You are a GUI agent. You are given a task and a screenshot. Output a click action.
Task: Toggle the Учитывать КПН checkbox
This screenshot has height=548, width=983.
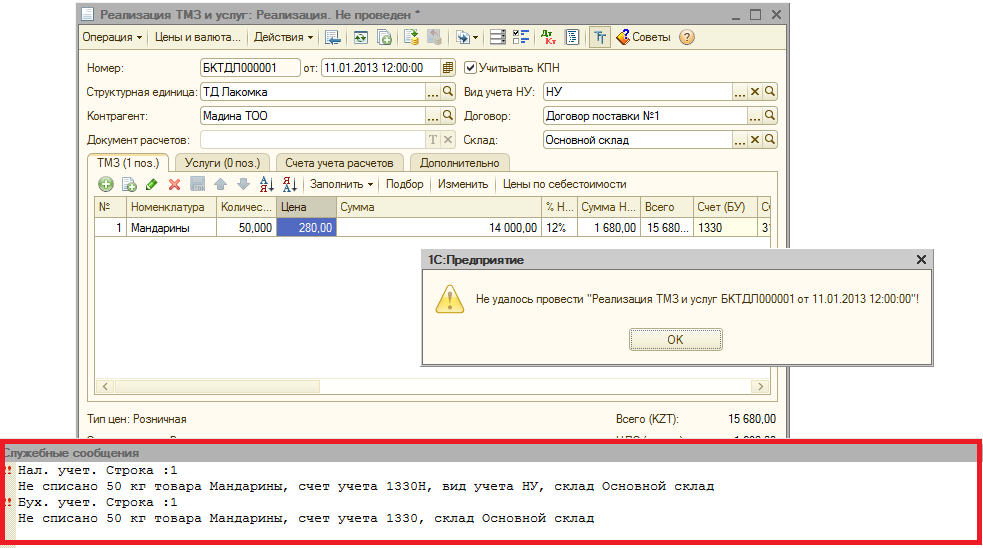pos(471,68)
